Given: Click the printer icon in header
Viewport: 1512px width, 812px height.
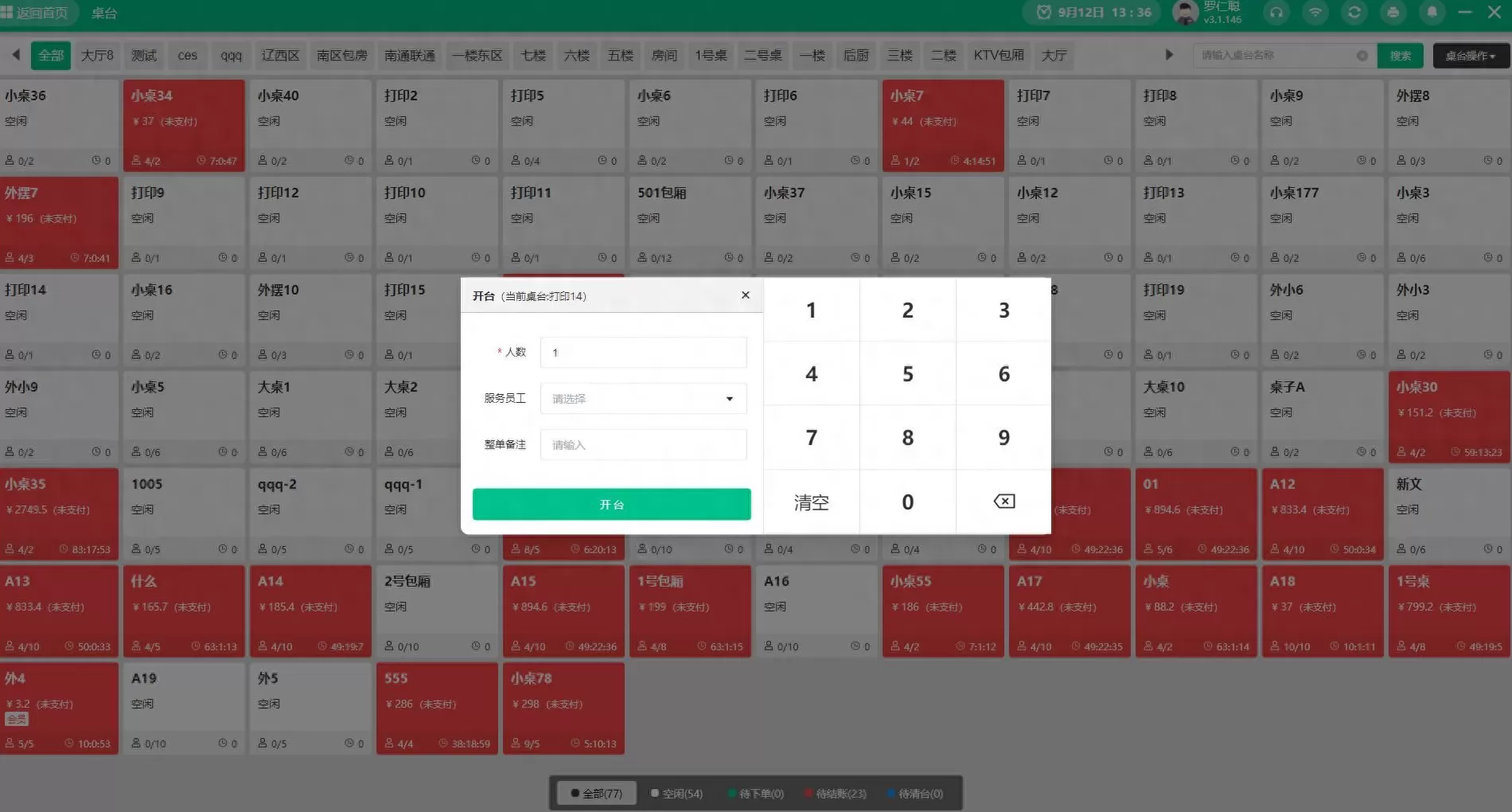Looking at the screenshot, I should [x=1393, y=13].
